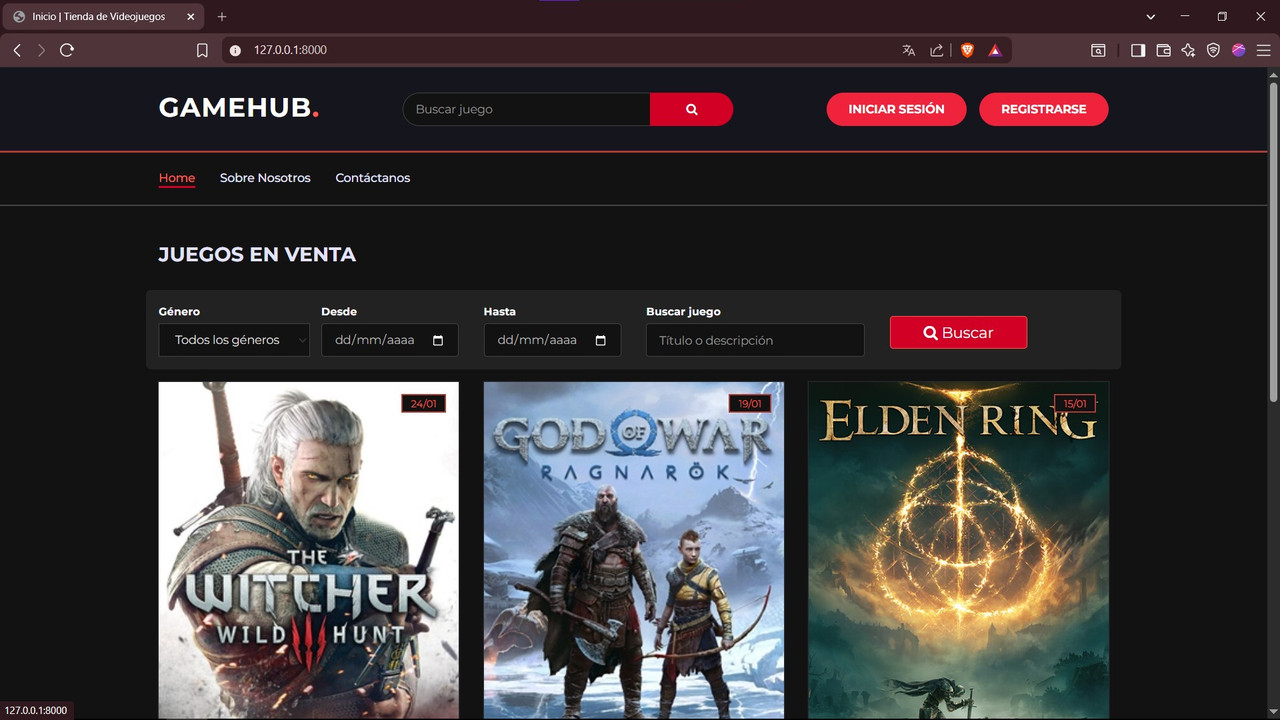Expand the tab search chevron near window controls
Screen dimensions: 1280x720
1150,16
